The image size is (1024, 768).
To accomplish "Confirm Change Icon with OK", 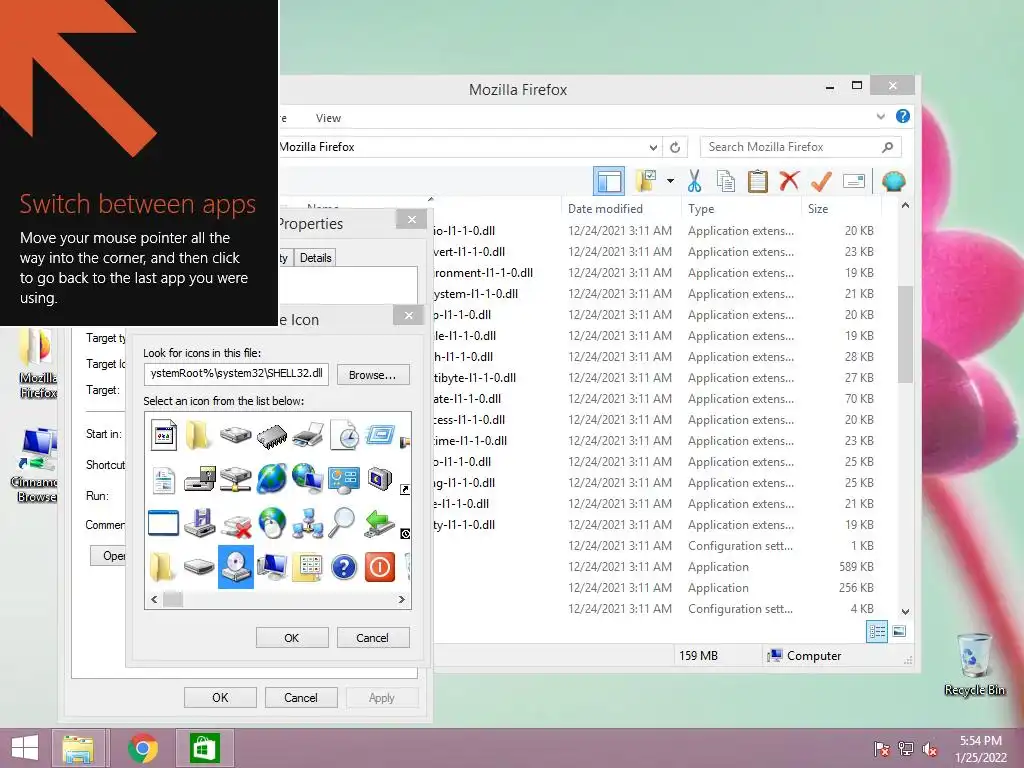I will pyautogui.click(x=292, y=638).
